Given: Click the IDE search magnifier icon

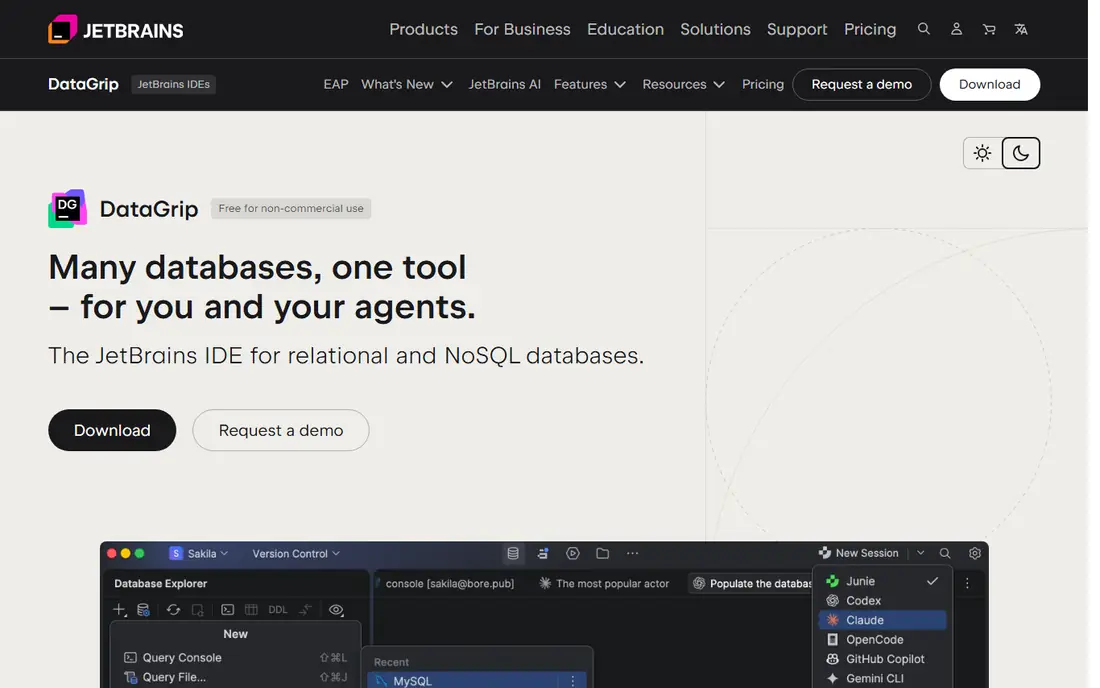Looking at the screenshot, I should pos(945,553).
